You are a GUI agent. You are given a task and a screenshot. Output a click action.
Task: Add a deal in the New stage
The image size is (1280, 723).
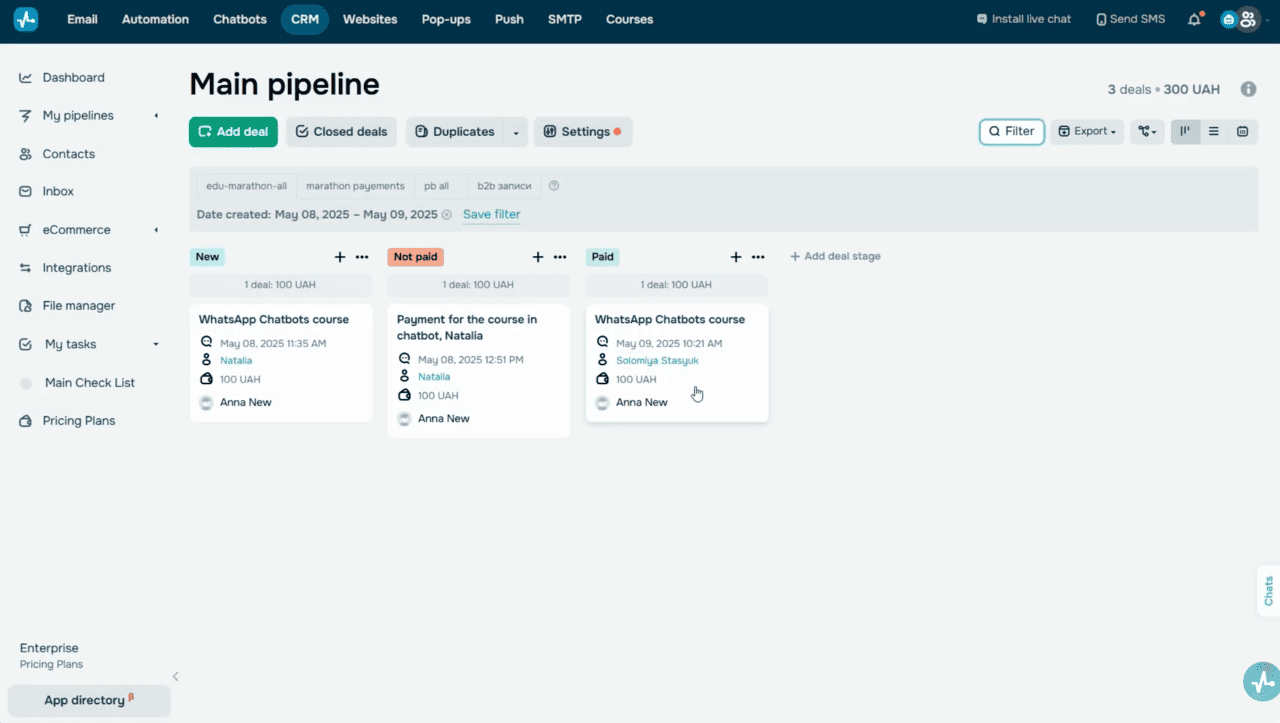pyautogui.click(x=340, y=257)
